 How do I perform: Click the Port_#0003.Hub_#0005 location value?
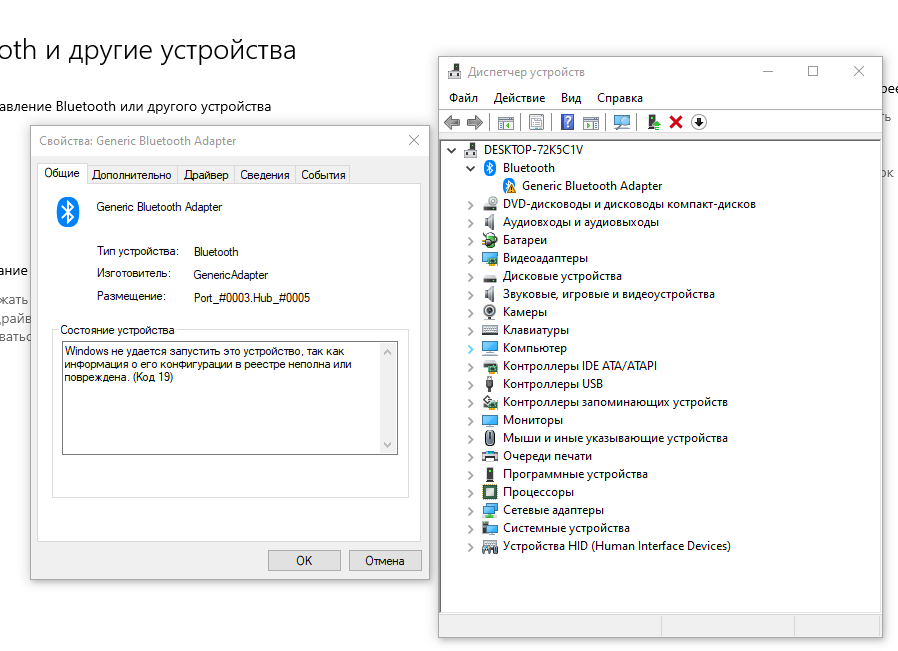251,298
